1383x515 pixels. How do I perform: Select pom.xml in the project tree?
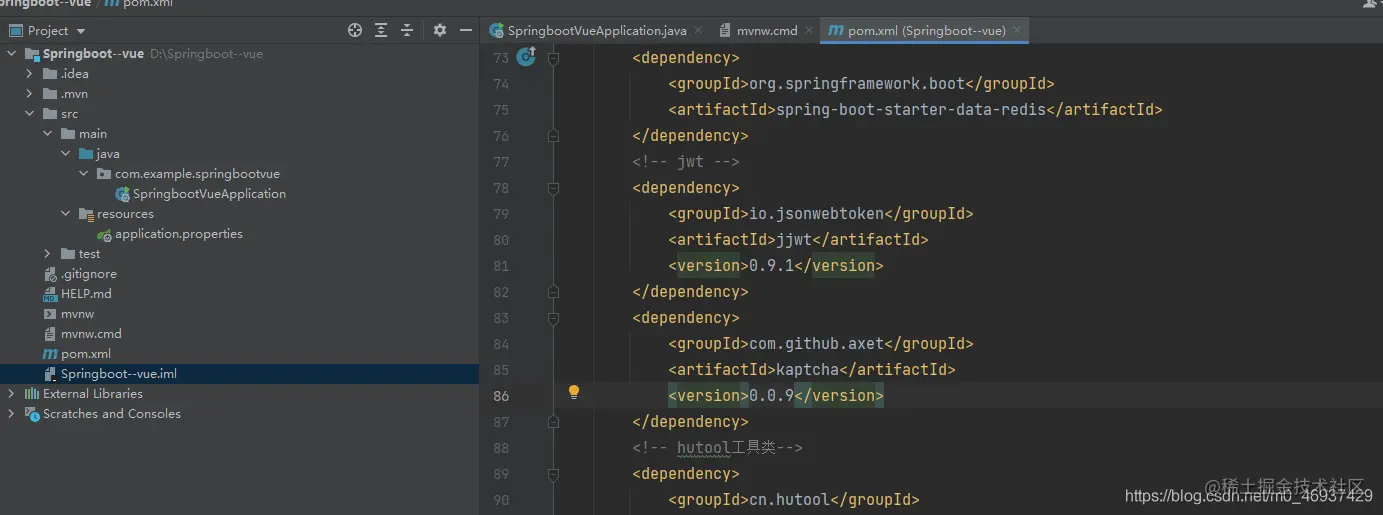point(86,354)
